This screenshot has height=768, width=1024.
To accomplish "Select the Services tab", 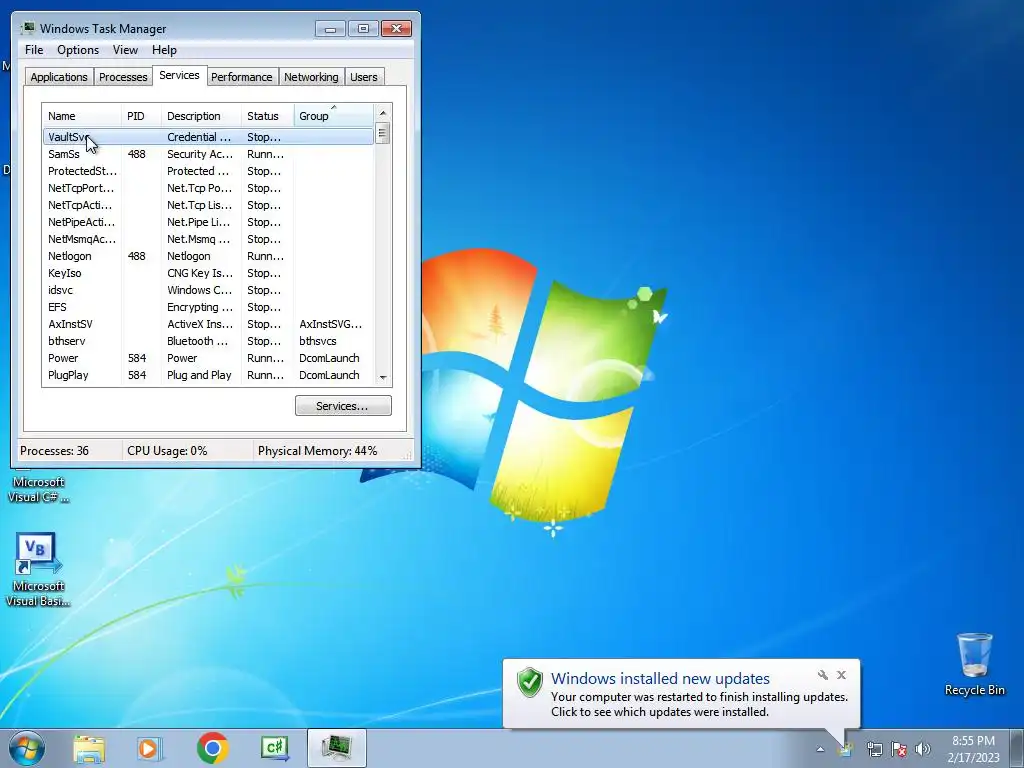I will pyautogui.click(x=179, y=75).
